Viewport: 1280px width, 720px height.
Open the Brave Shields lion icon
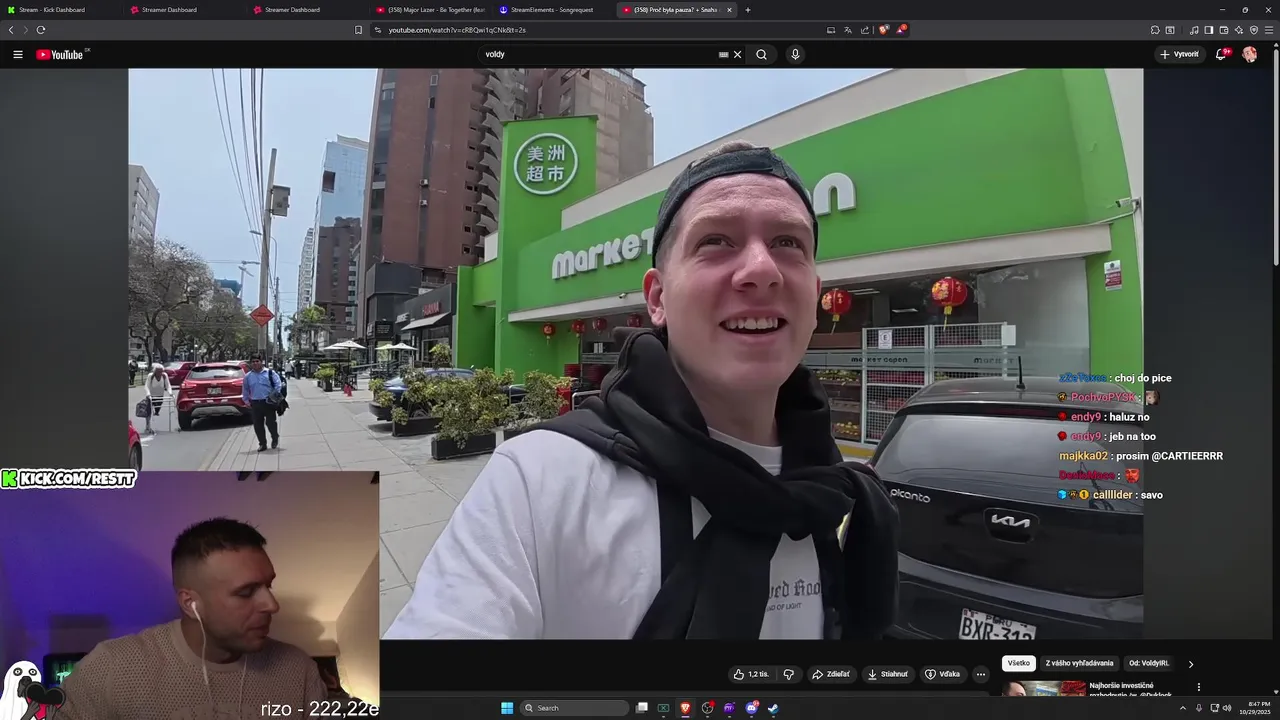click(x=884, y=29)
